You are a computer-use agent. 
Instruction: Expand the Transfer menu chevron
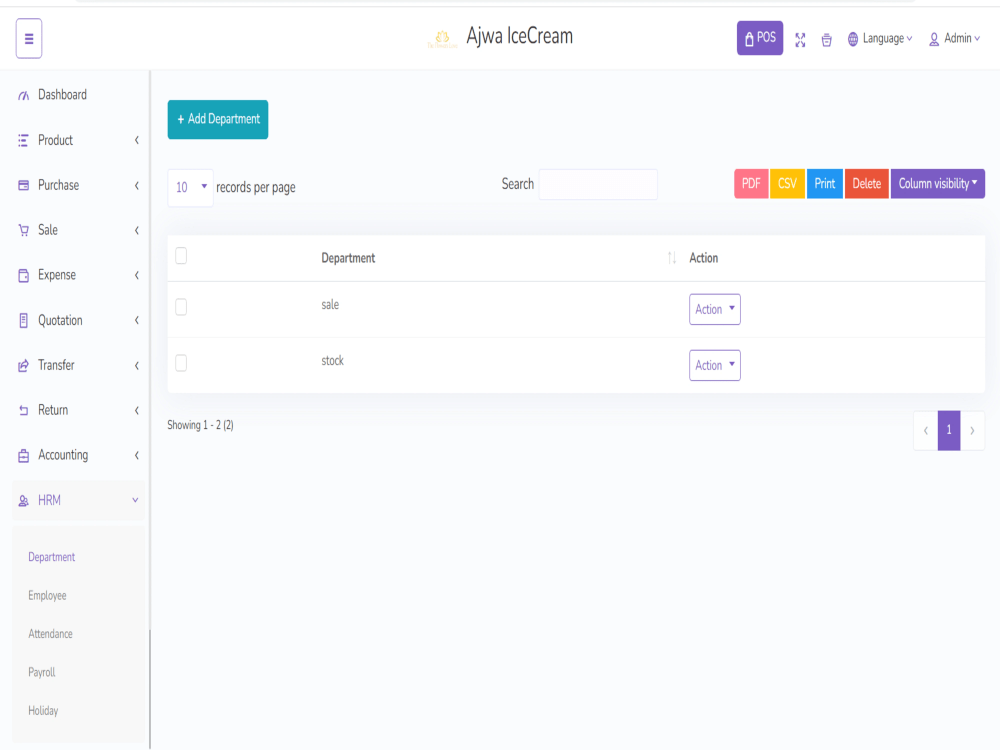pos(136,365)
